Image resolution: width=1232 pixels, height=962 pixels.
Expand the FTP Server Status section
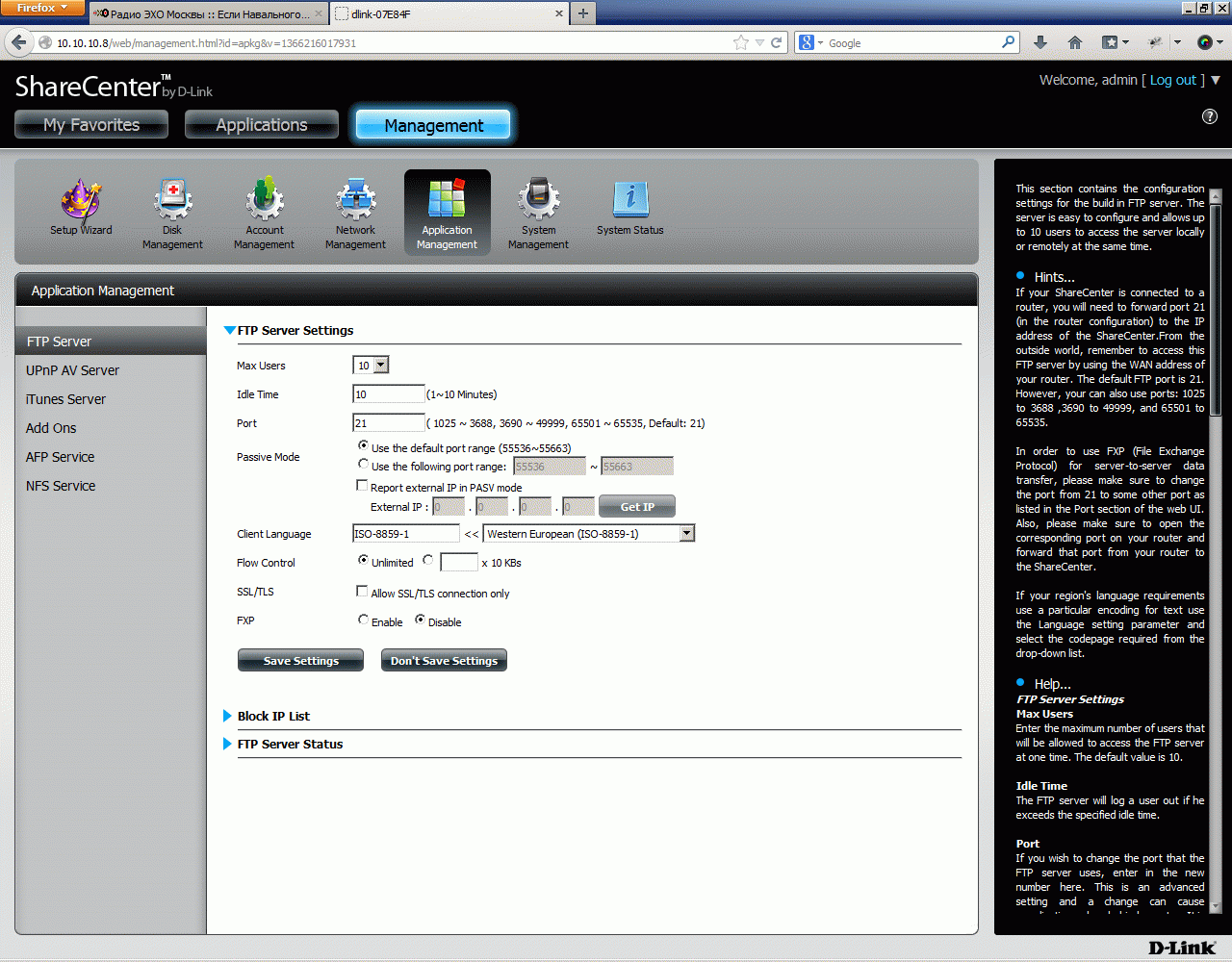(228, 744)
